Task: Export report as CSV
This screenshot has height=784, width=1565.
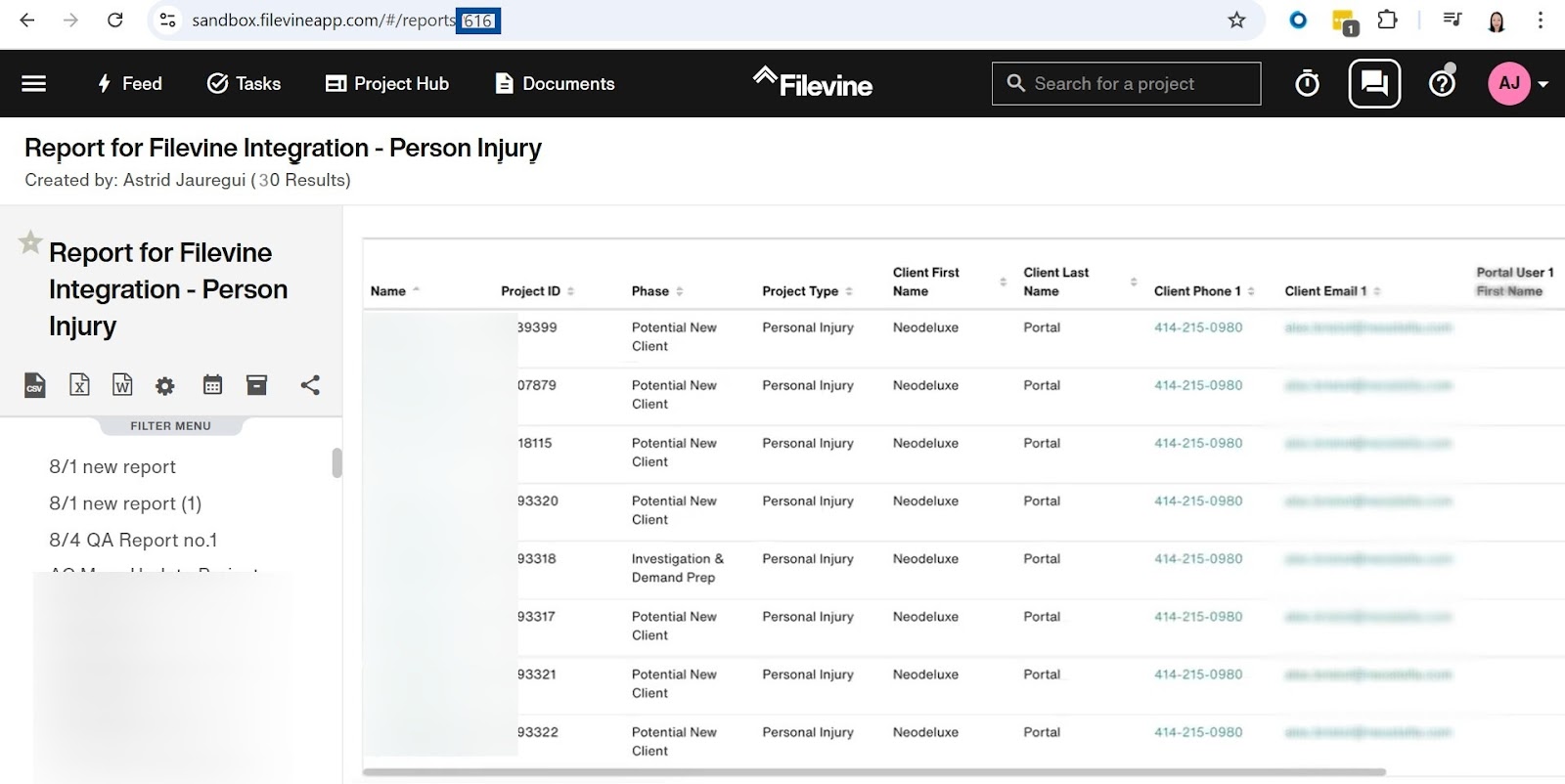Action: [x=35, y=385]
